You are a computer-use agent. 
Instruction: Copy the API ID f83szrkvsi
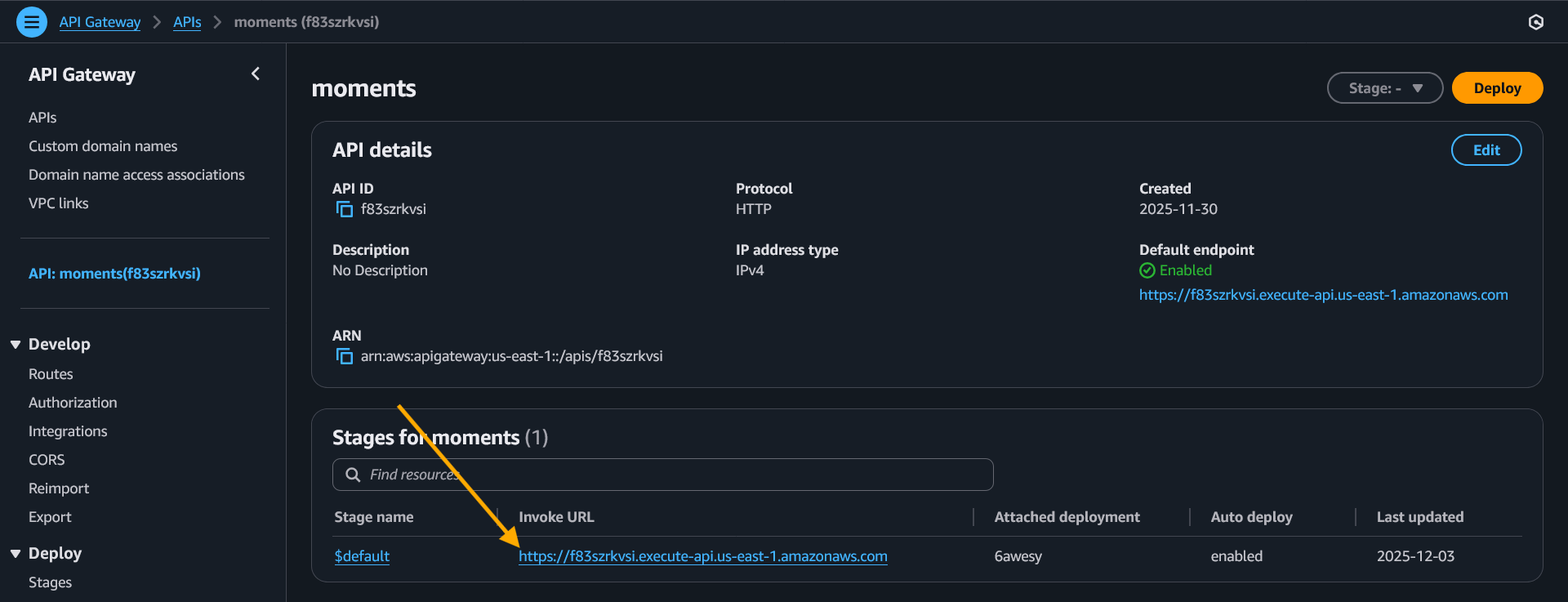(345, 210)
